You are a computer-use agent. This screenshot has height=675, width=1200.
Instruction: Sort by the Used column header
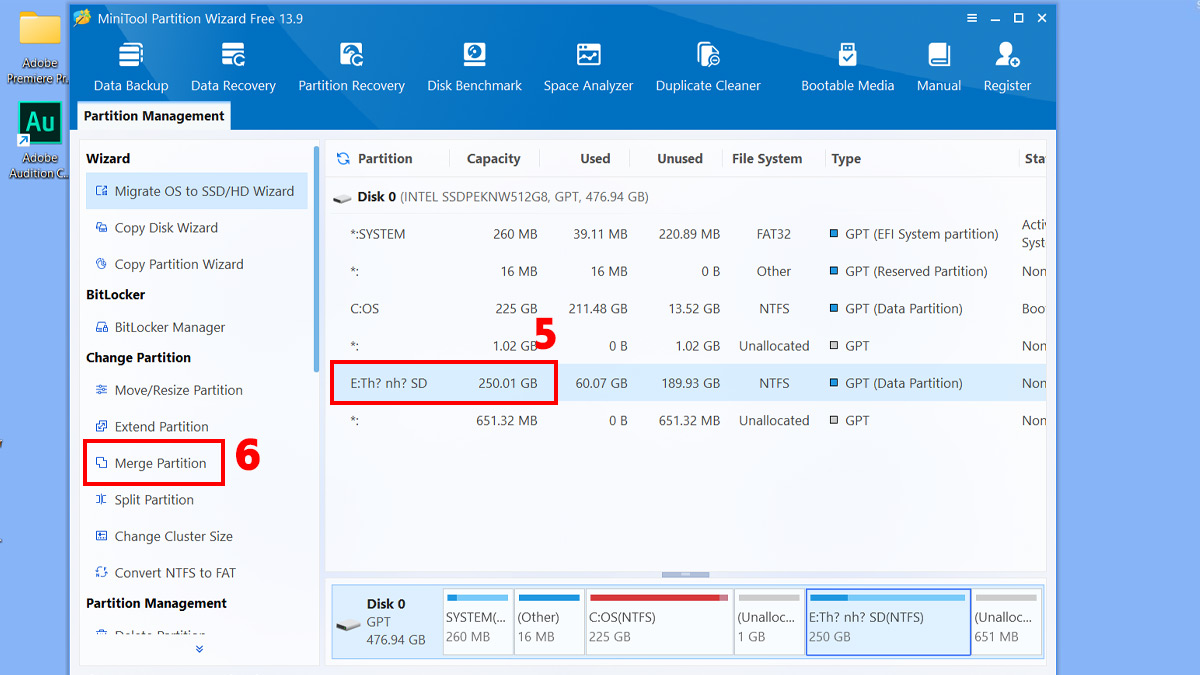click(595, 158)
